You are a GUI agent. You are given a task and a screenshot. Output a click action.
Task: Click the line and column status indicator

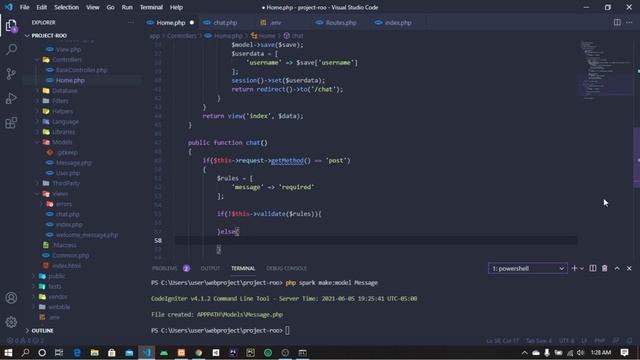[x=502, y=340]
